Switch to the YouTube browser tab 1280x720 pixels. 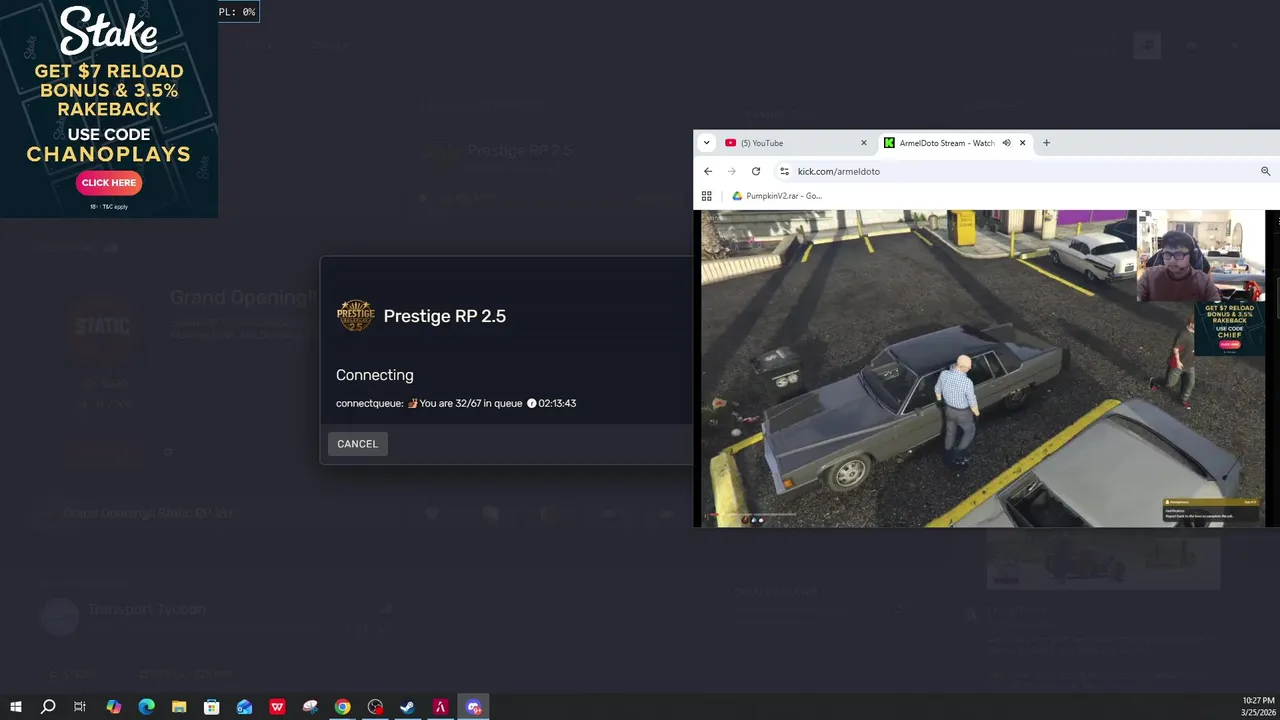tap(795, 143)
